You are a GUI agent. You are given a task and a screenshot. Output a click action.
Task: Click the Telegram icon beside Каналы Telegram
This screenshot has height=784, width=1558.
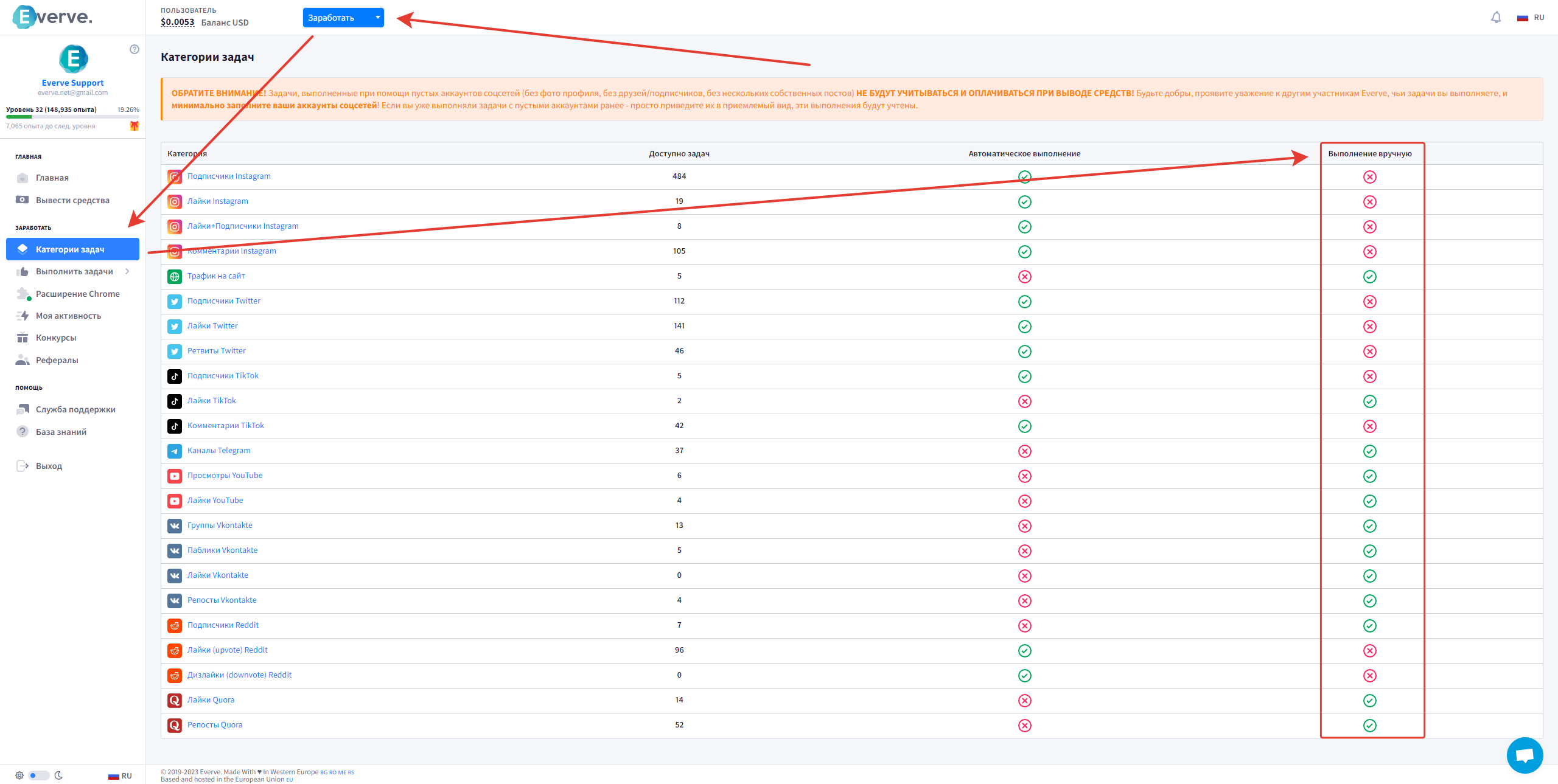click(175, 451)
